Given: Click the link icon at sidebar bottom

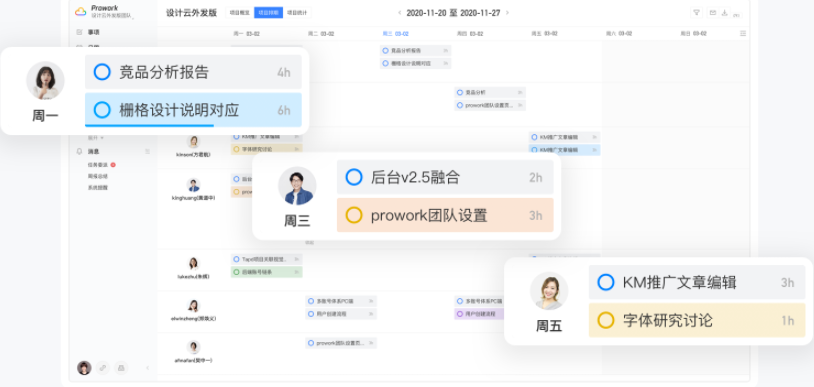Looking at the screenshot, I should click(x=103, y=368).
